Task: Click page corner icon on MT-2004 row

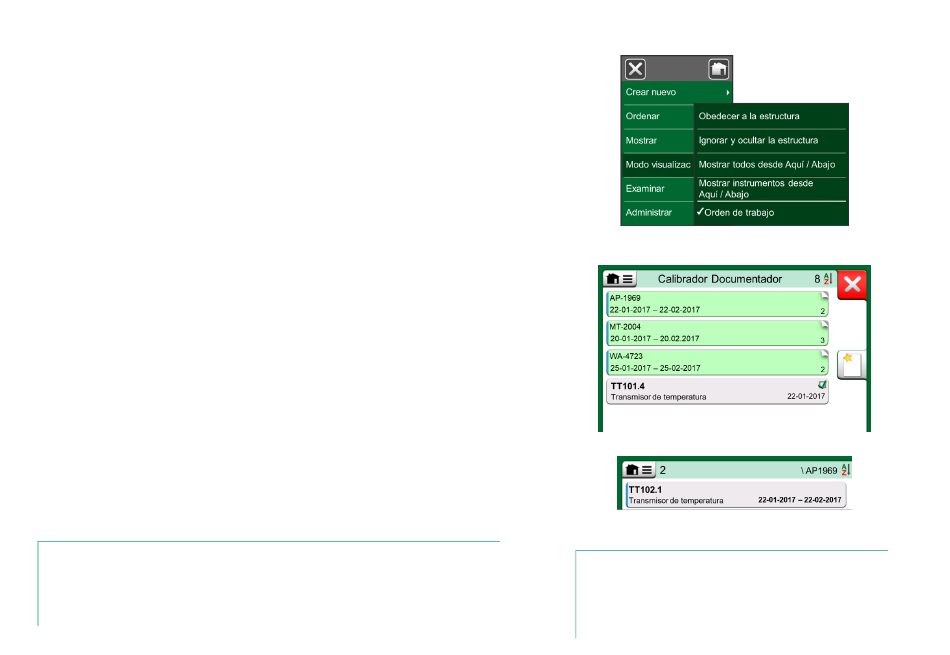Action: pyautogui.click(x=824, y=325)
